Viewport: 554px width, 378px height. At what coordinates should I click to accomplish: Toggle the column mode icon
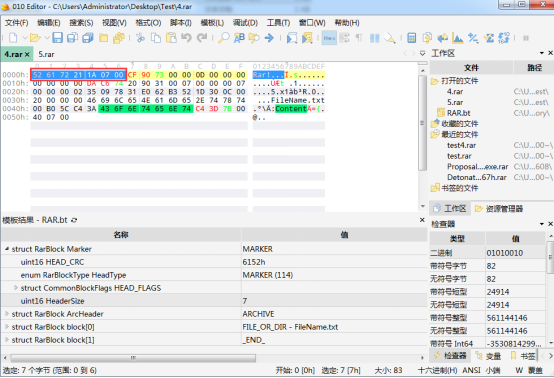tap(375, 37)
